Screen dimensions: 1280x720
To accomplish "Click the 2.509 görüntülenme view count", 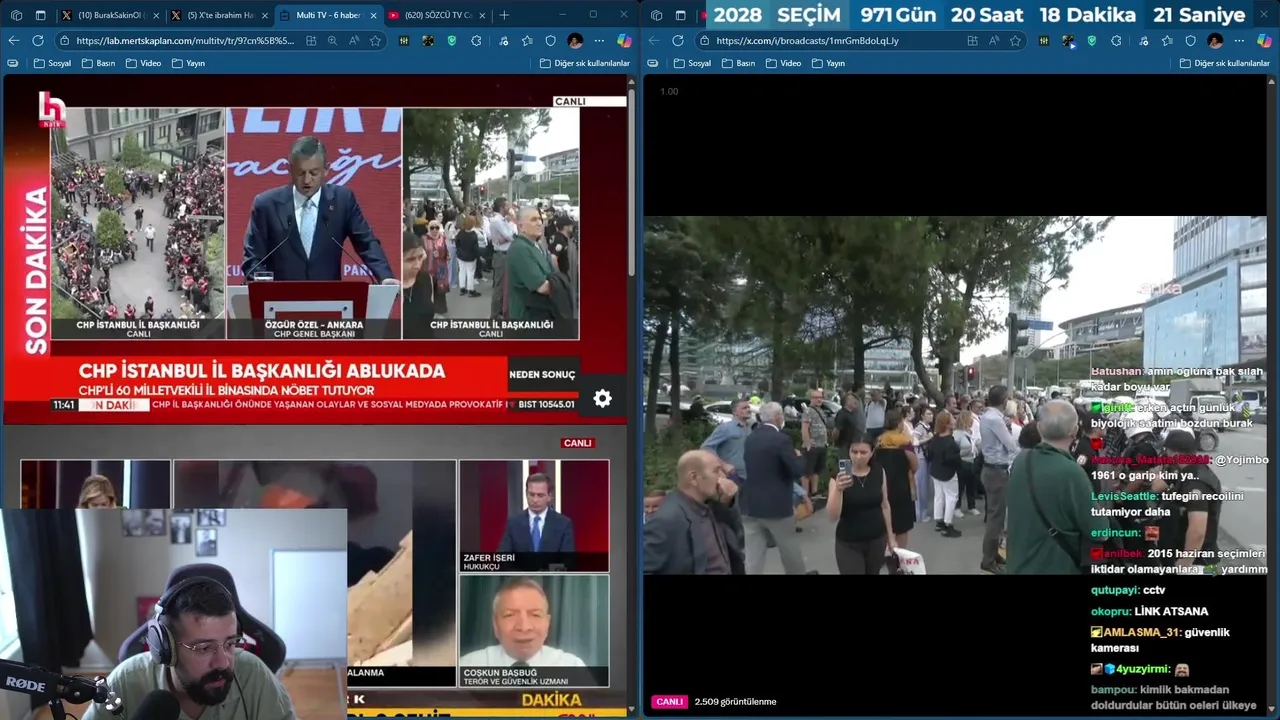I will click(x=735, y=702).
